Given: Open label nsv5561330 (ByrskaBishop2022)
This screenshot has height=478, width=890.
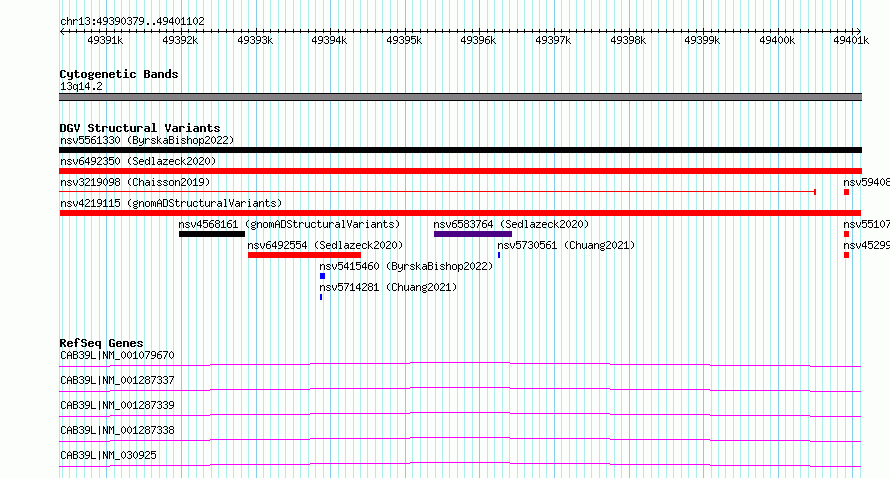Looking at the screenshot, I should (147, 140).
